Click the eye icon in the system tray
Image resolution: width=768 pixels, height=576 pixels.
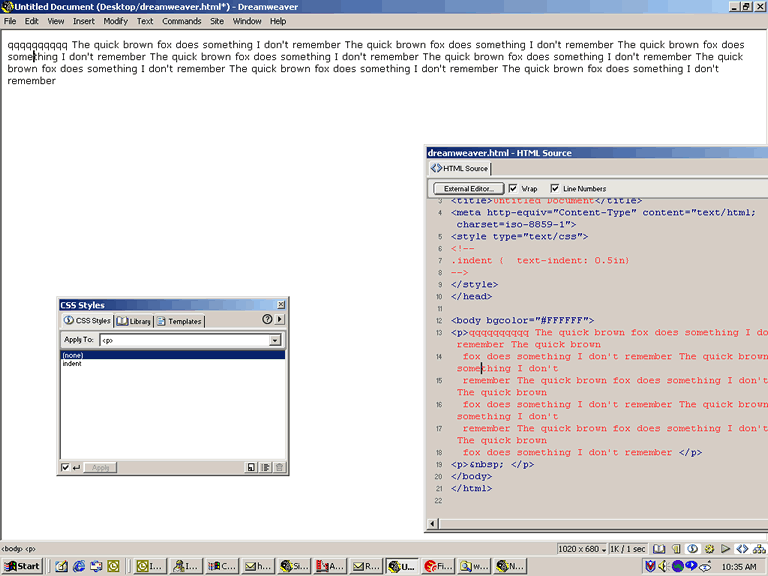tap(705, 566)
